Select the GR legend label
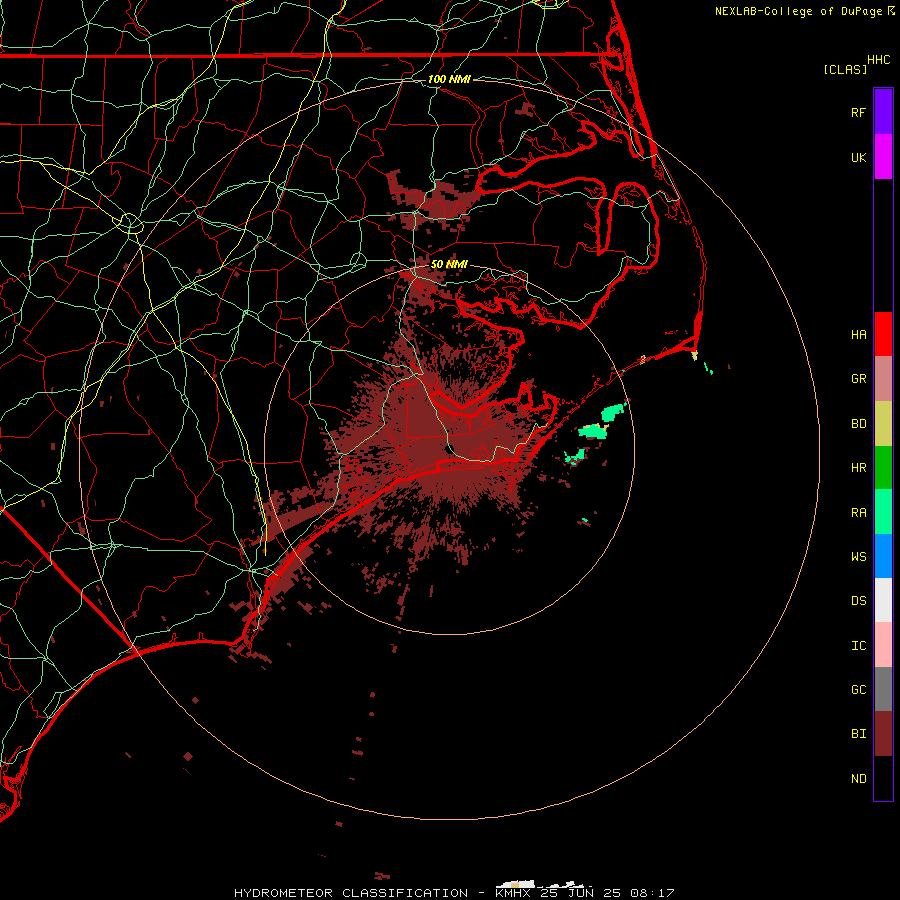Screen dimensions: 900x900 [x=858, y=379]
